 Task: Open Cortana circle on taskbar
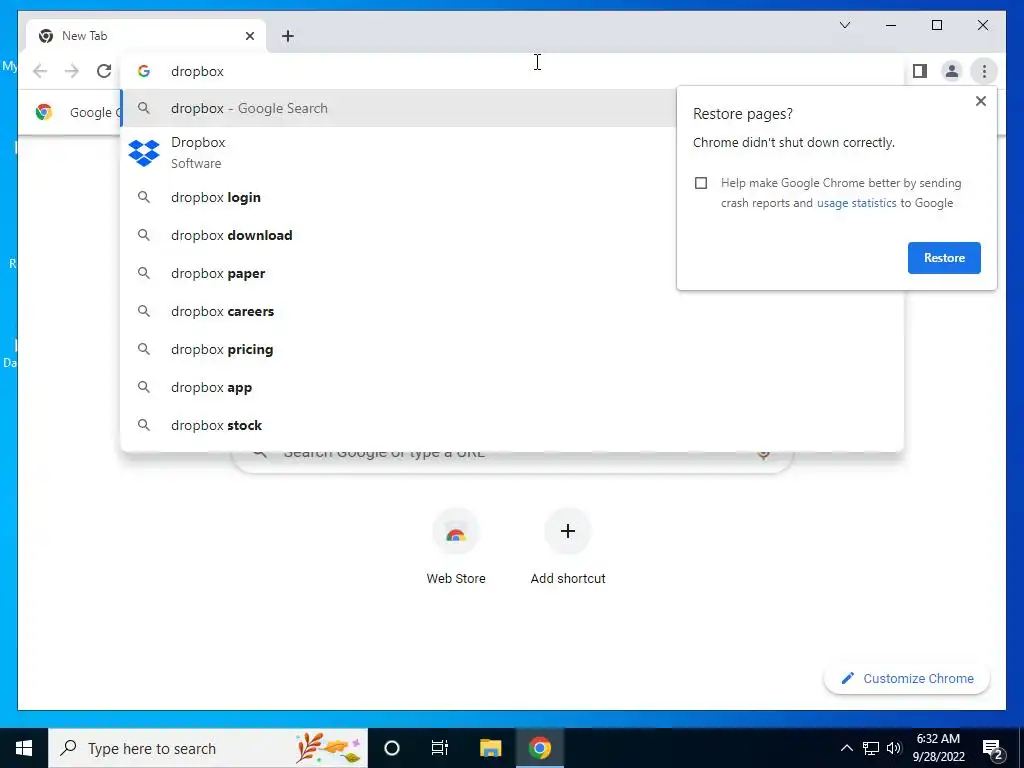tap(392, 748)
